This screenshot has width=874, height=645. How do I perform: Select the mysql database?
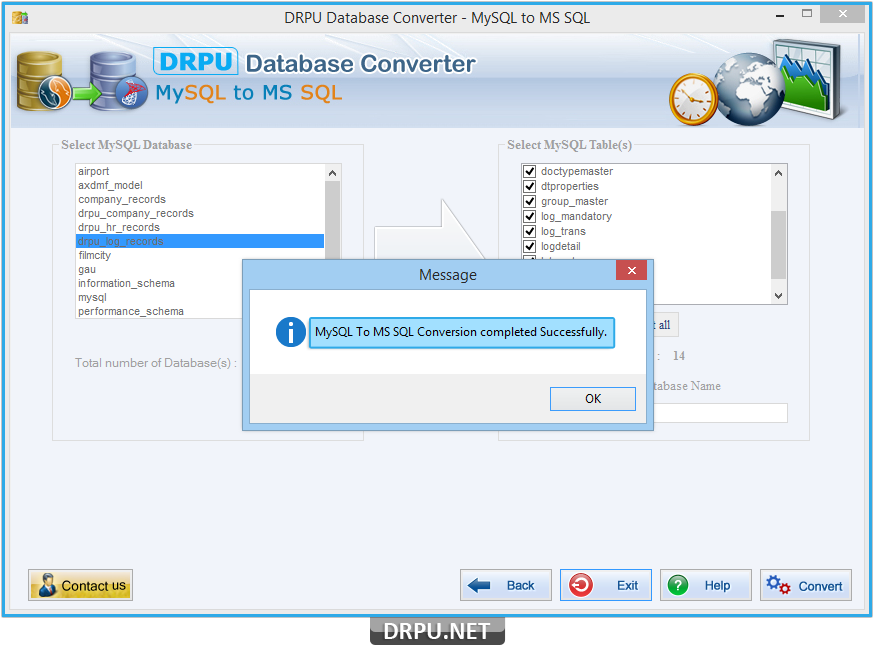coord(159,297)
